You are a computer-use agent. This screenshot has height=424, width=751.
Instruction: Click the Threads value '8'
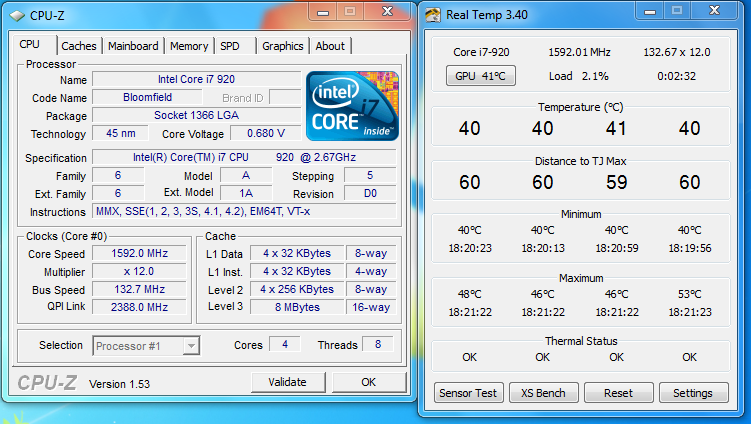[378, 344]
